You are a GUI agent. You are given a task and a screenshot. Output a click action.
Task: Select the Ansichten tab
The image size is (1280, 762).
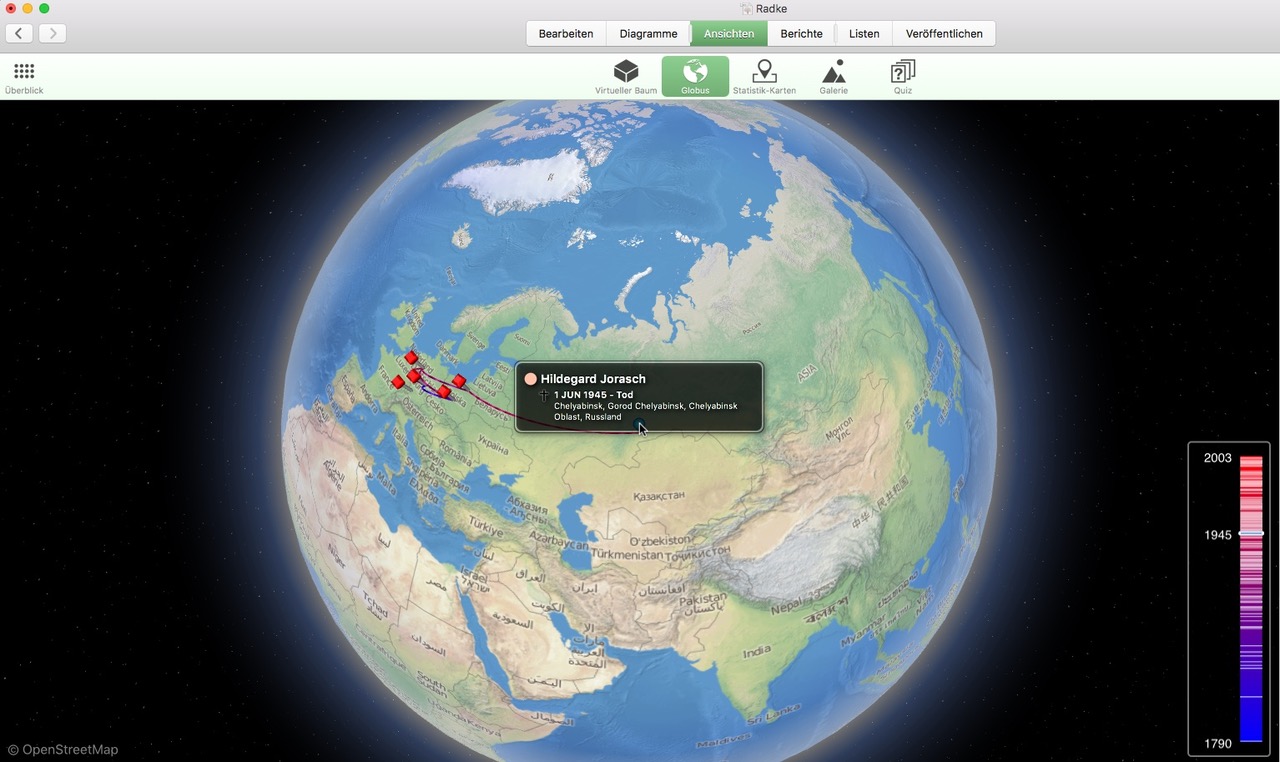tap(729, 33)
